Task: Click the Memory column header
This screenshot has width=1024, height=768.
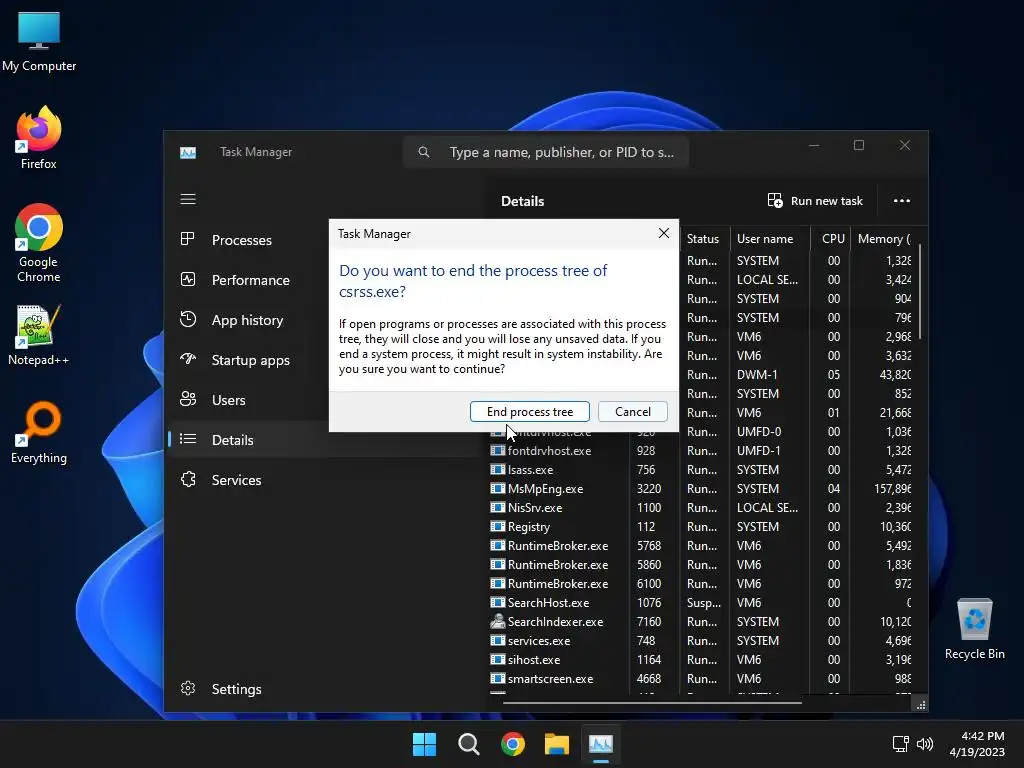Action: pyautogui.click(x=883, y=239)
